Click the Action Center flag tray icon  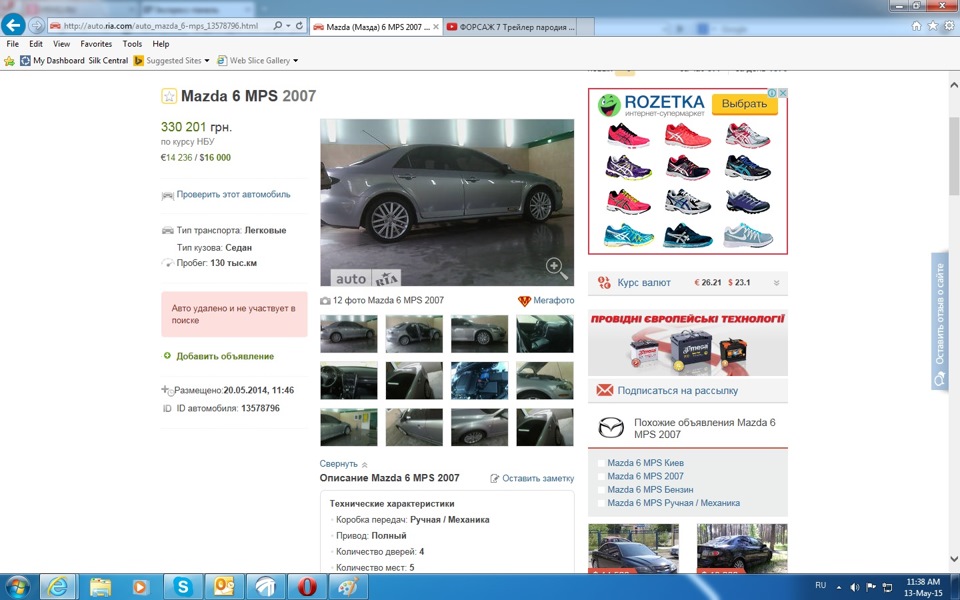[871, 587]
